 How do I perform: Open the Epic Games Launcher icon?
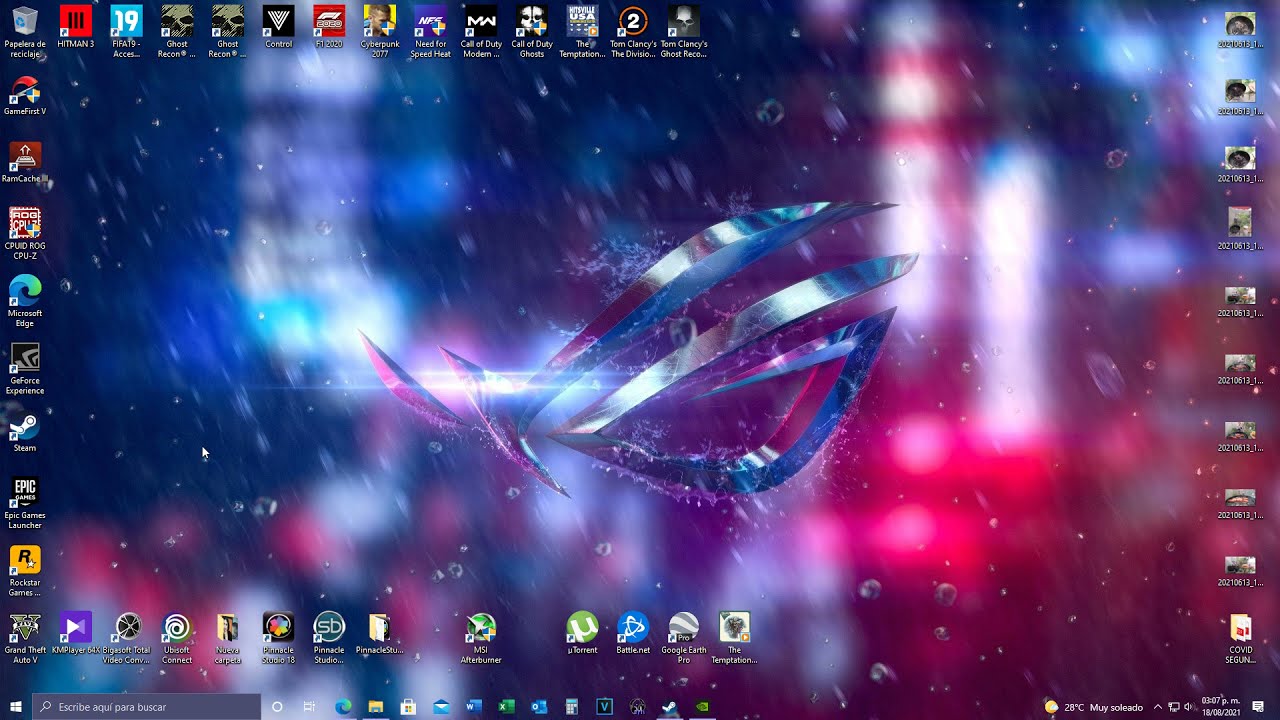pos(25,503)
